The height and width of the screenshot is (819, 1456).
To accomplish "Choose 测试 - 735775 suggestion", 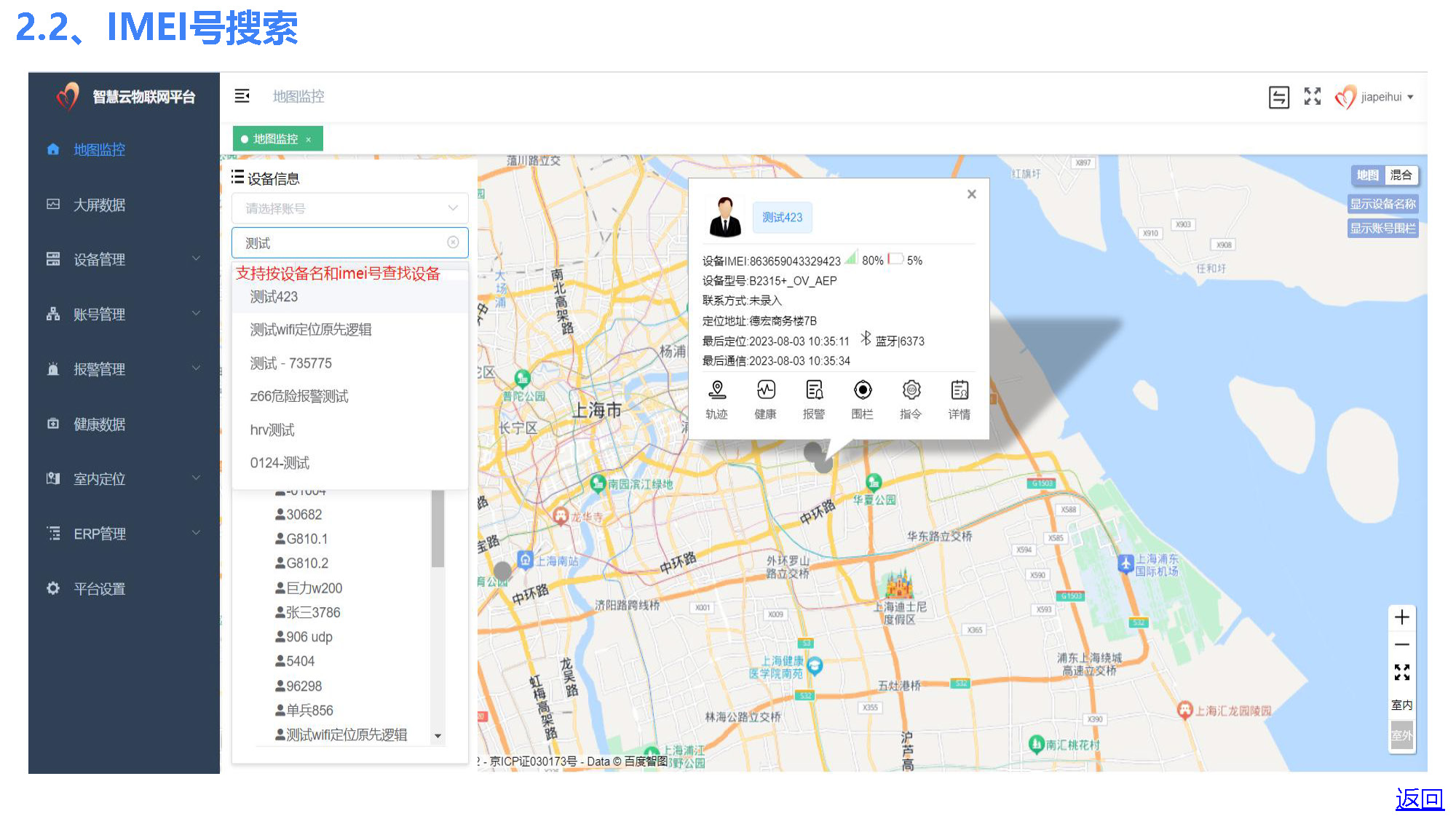I will (x=349, y=363).
